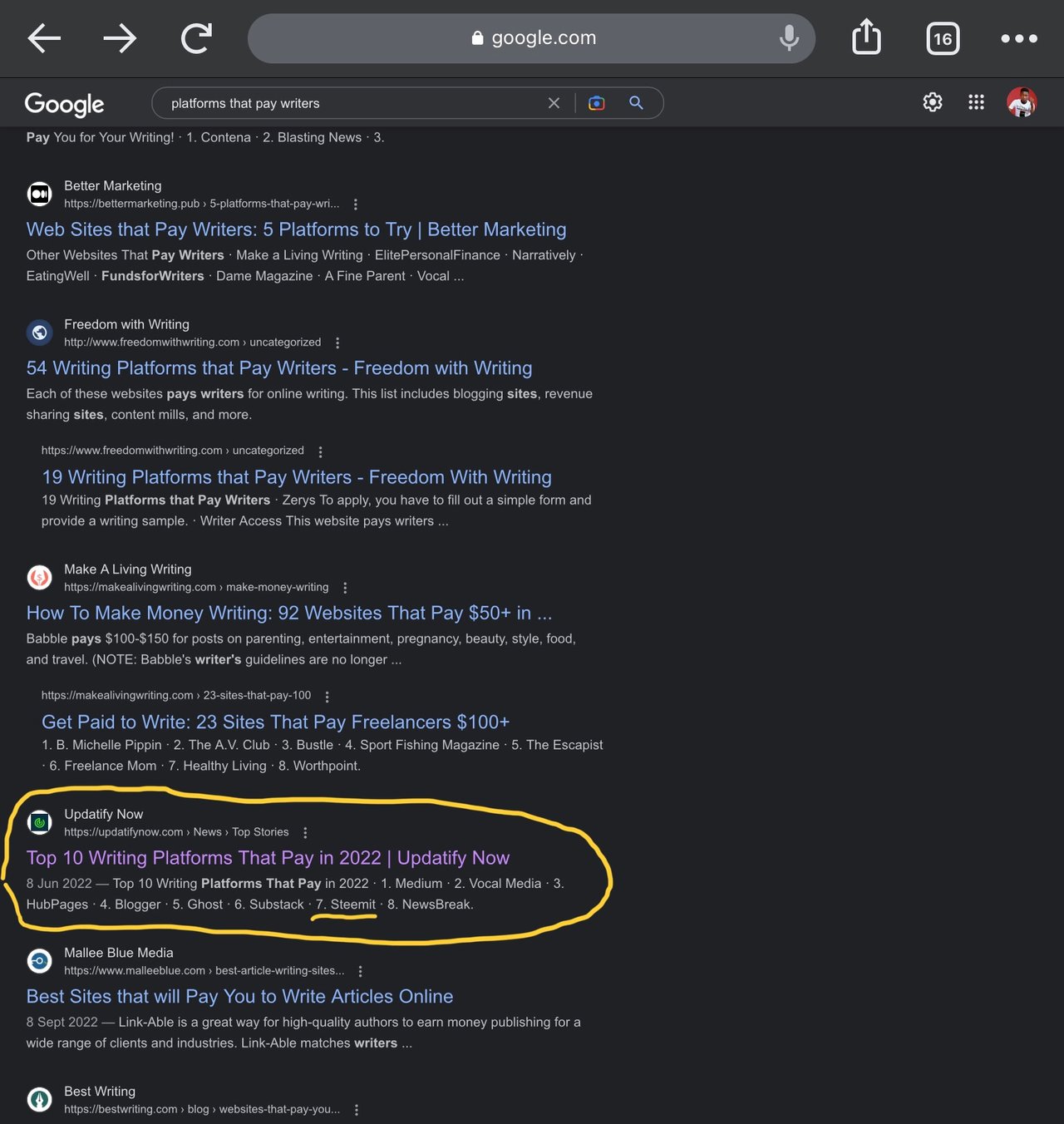The height and width of the screenshot is (1124, 1064).
Task: Open the share sheet icon
Action: (866, 37)
